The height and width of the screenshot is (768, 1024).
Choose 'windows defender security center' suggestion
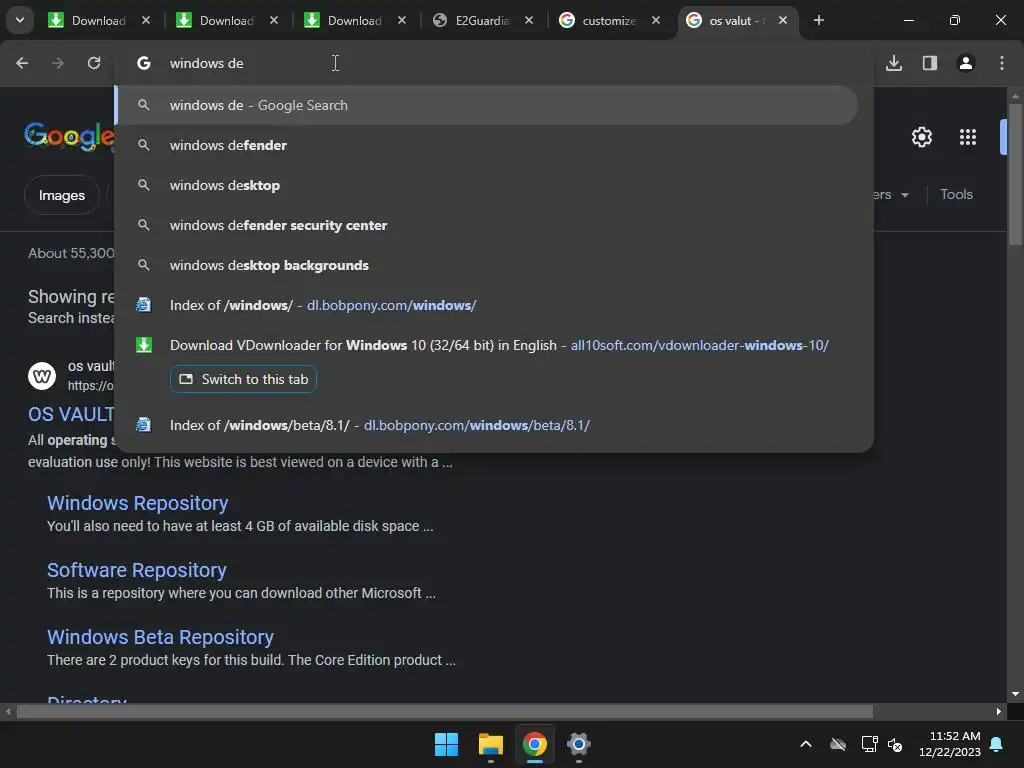(487, 225)
